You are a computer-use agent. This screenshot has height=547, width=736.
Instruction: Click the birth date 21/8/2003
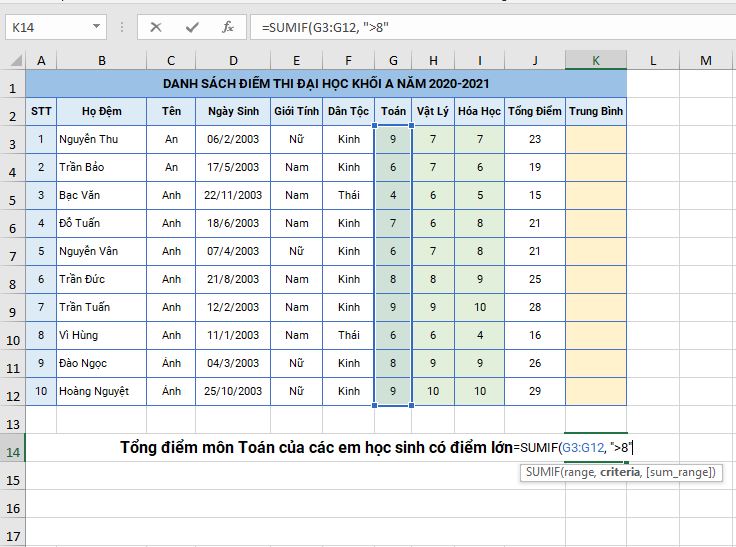[233, 279]
